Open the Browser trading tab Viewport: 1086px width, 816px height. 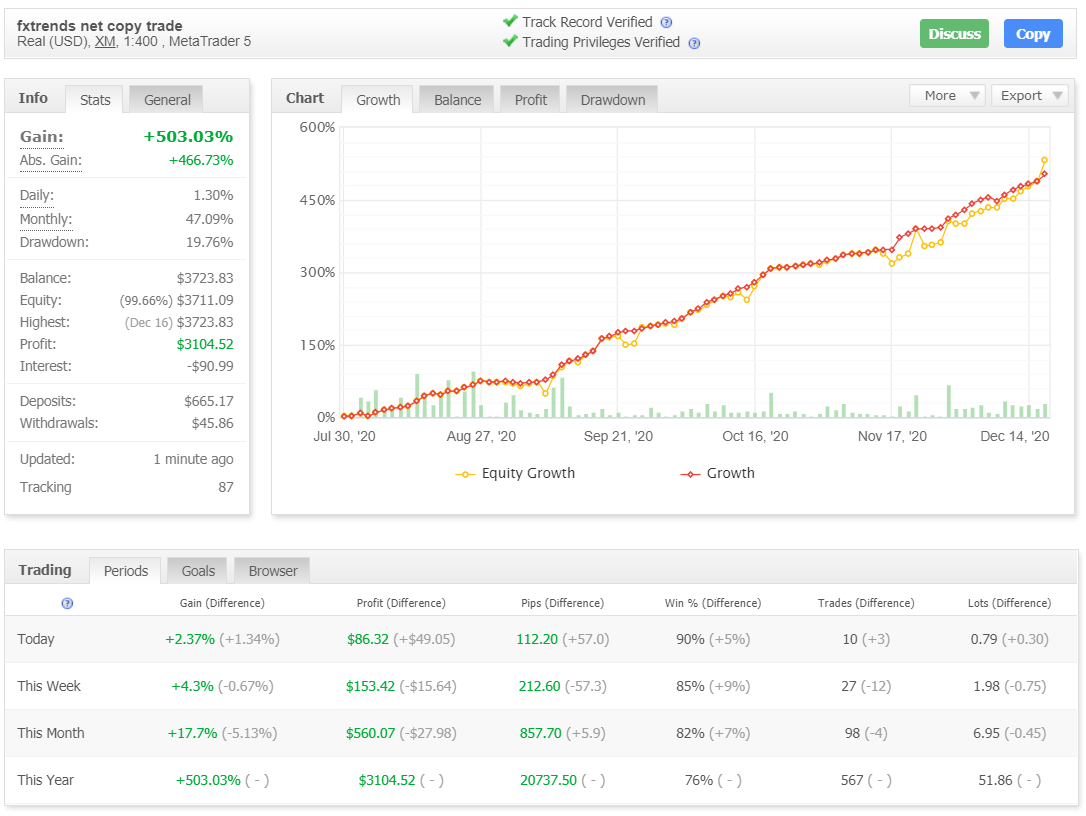(272, 571)
